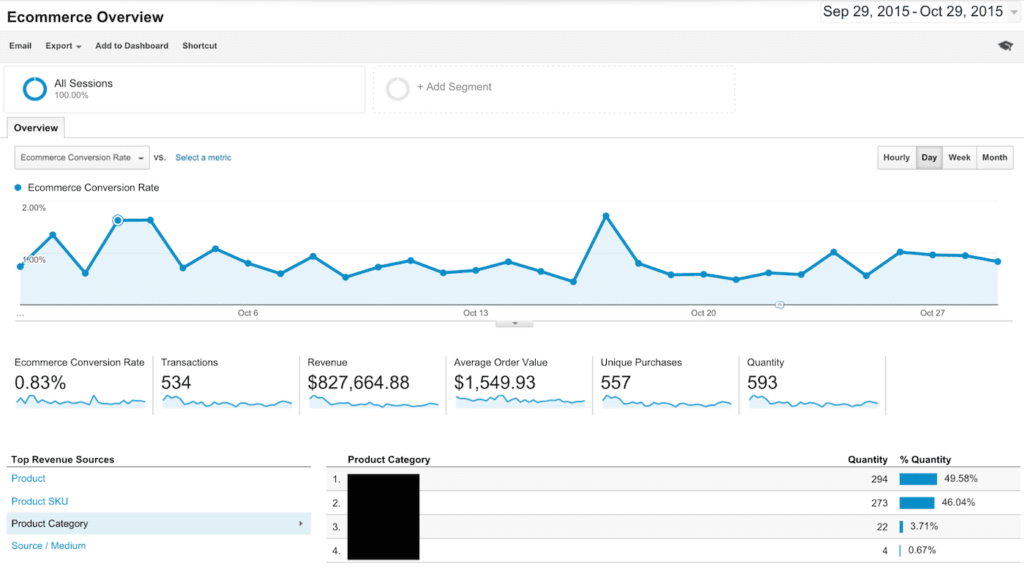This screenshot has width=1024, height=568.
Task: Click the quantity value 22 in row 3
Action: tap(882, 527)
